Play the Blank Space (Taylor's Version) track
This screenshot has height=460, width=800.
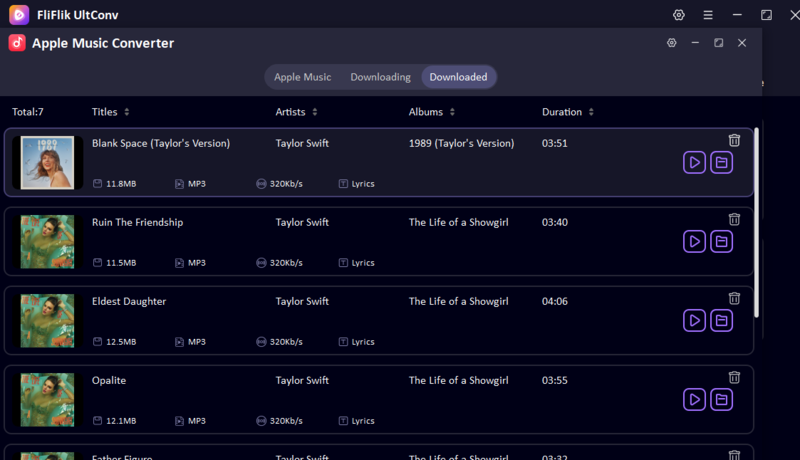[x=694, y=162]
